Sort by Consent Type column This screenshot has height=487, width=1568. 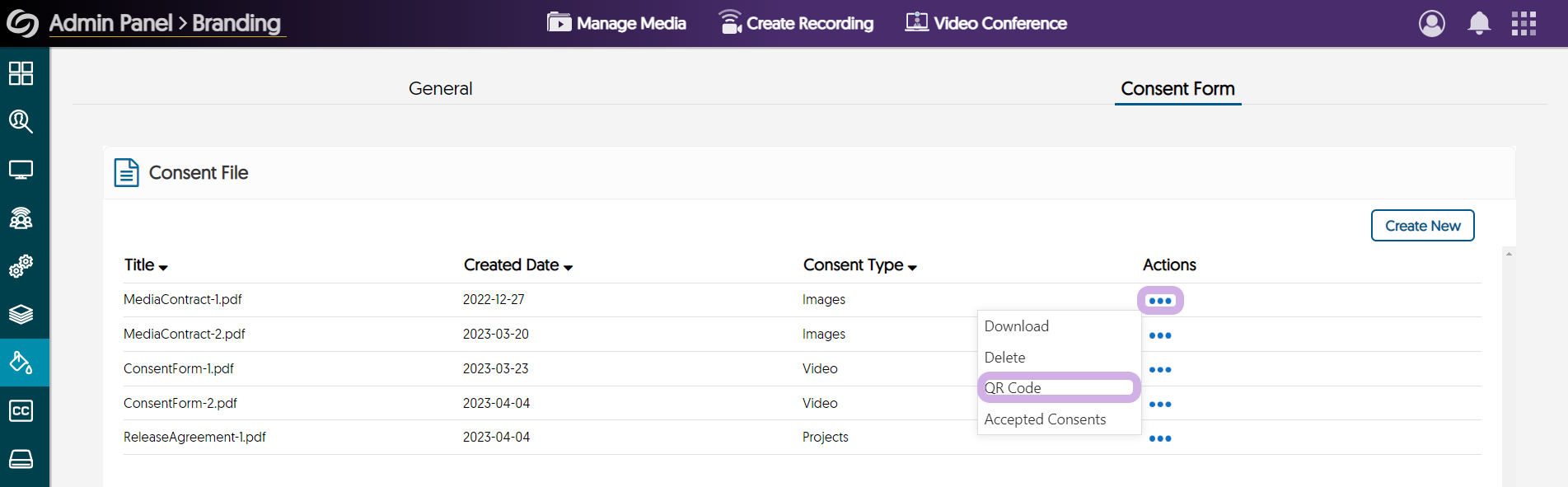(859, 265)
